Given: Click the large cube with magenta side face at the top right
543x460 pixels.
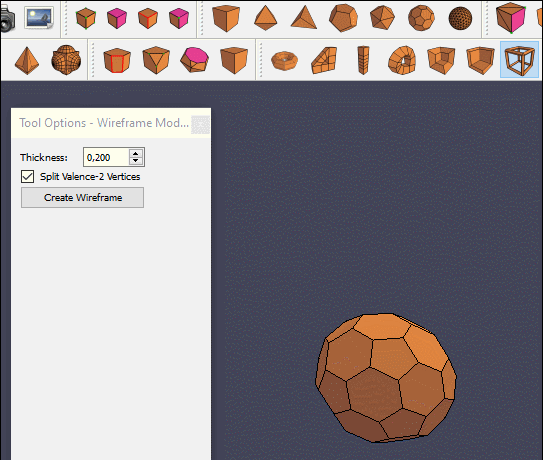Looking at the screenshot, I should pyautogui.click(x=511, y=17).
